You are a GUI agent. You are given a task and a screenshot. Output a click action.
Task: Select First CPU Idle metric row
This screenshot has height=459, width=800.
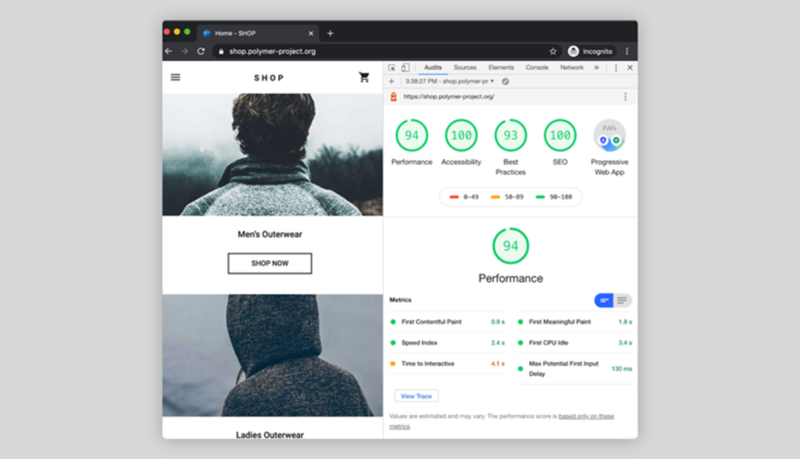pyautogui.click(x=574, y=343)
